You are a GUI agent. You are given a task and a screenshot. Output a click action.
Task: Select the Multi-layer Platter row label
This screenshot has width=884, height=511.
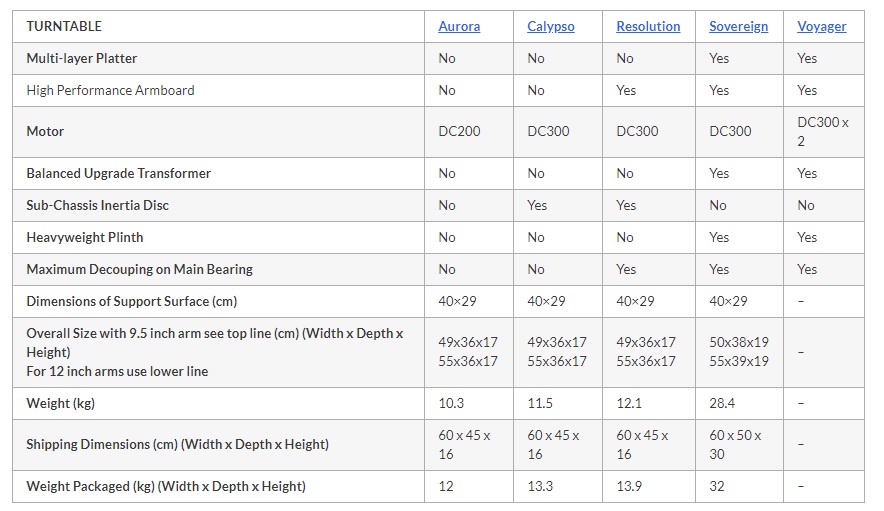tap(82, 59)
